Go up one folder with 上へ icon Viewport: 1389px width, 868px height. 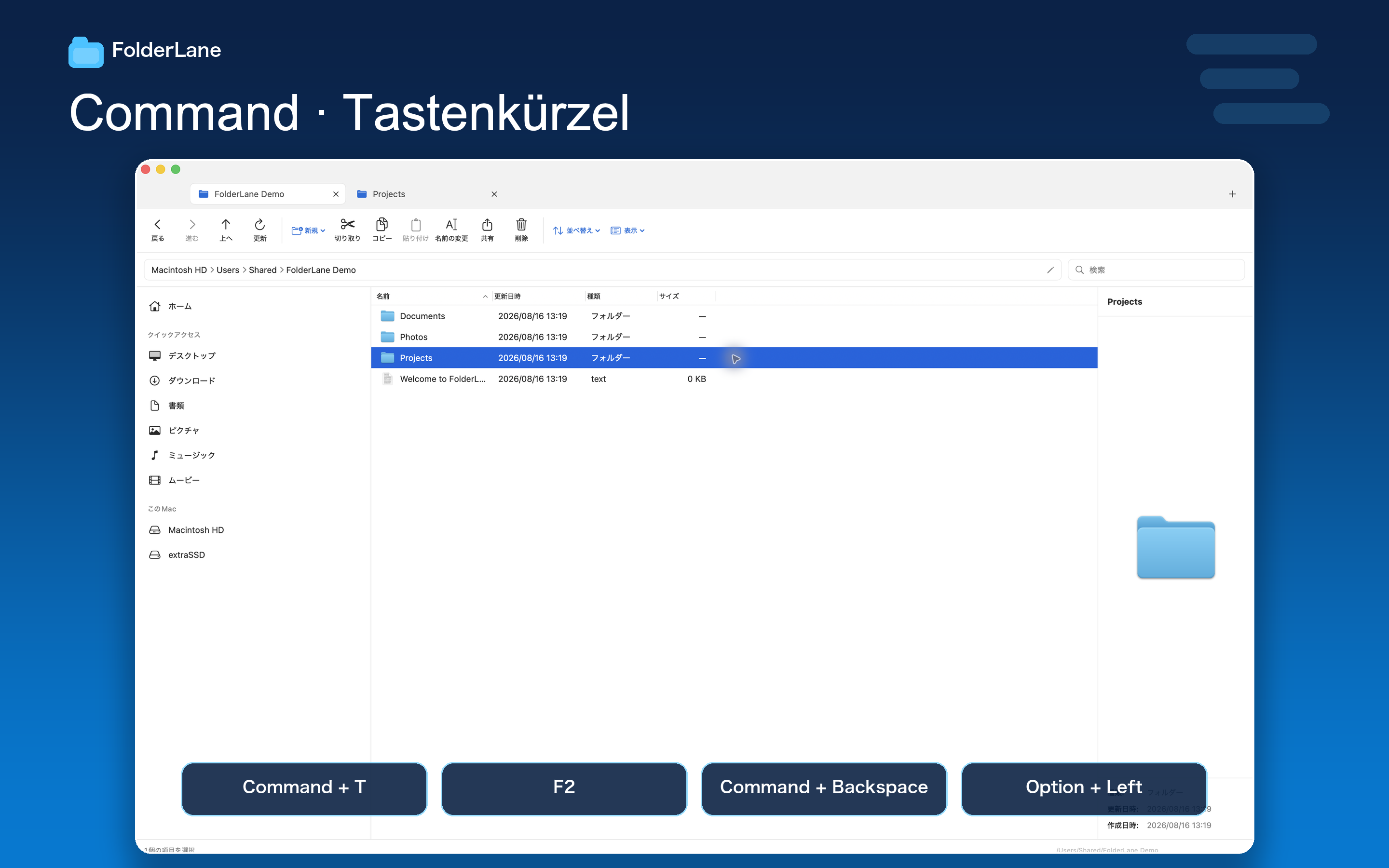226,224
